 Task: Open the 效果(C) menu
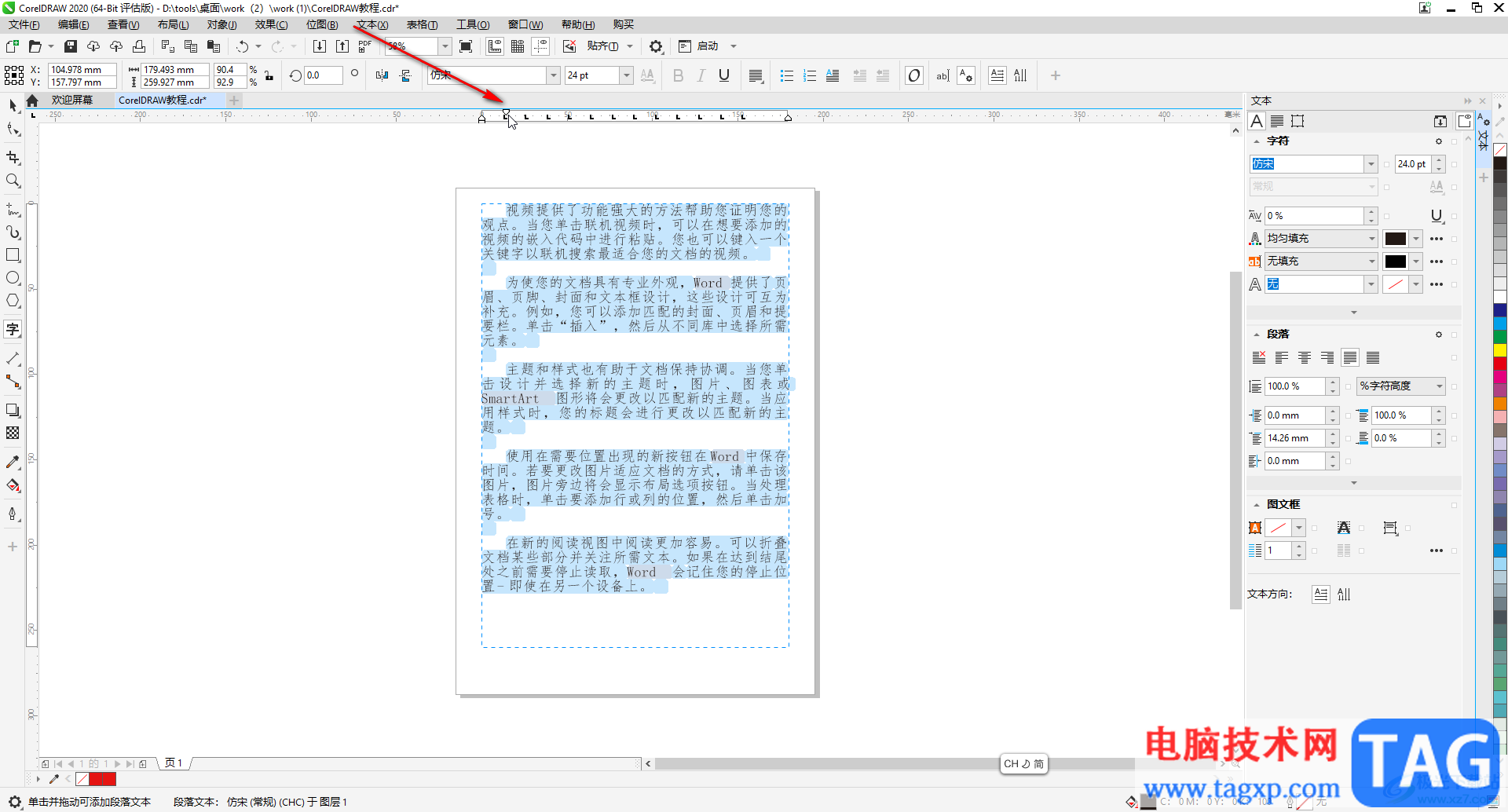tap(271, 24)
